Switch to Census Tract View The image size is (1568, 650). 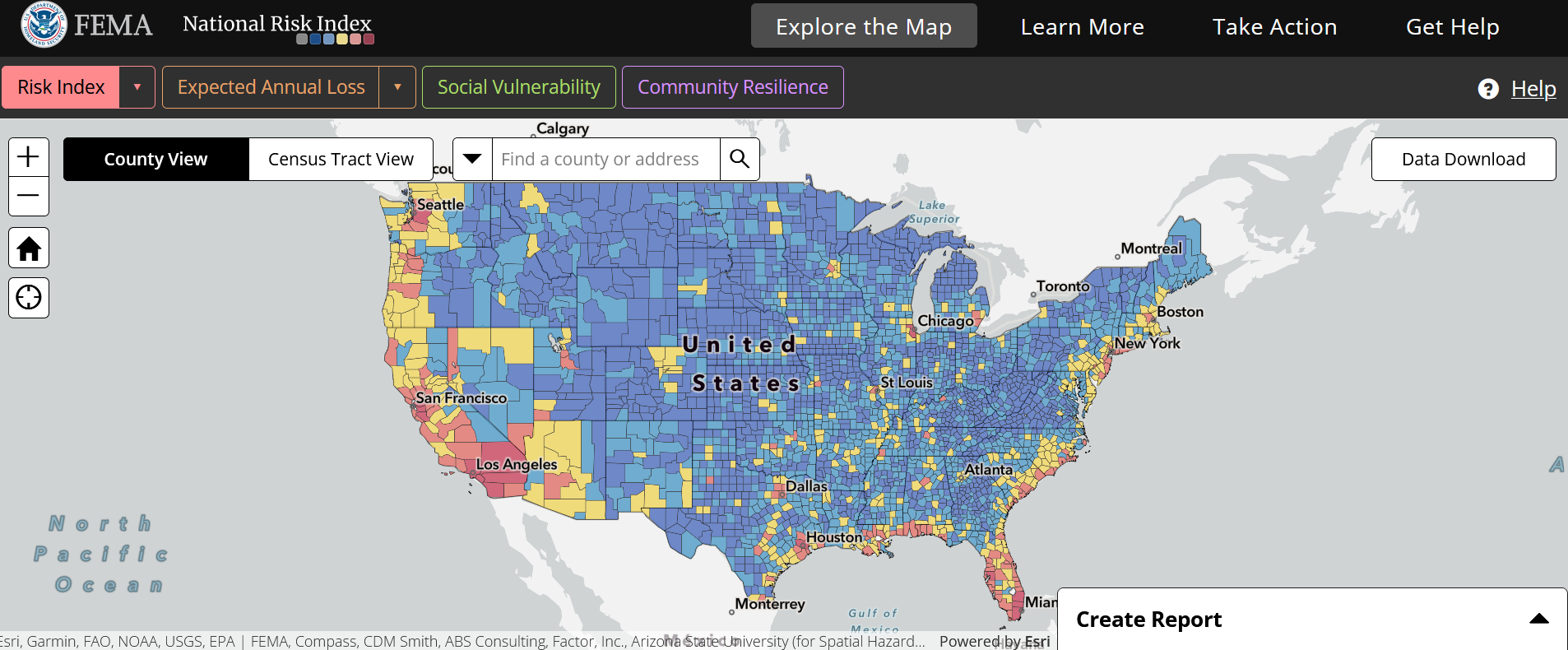pyautogui.click(x=341, y=159)
